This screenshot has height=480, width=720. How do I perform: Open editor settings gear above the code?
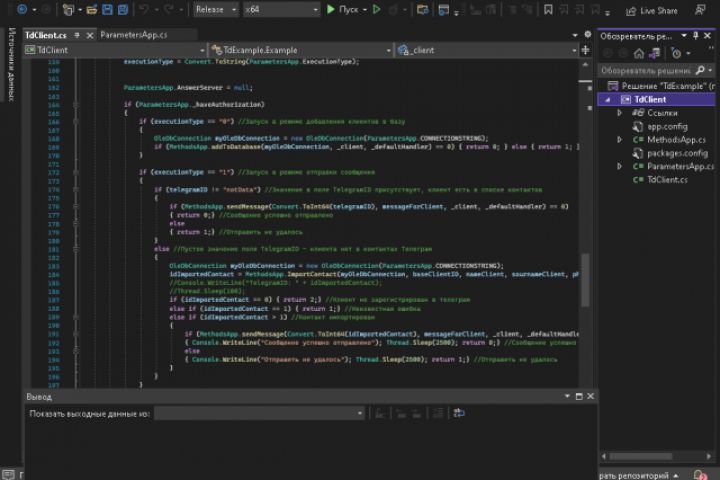coord(587,34)
